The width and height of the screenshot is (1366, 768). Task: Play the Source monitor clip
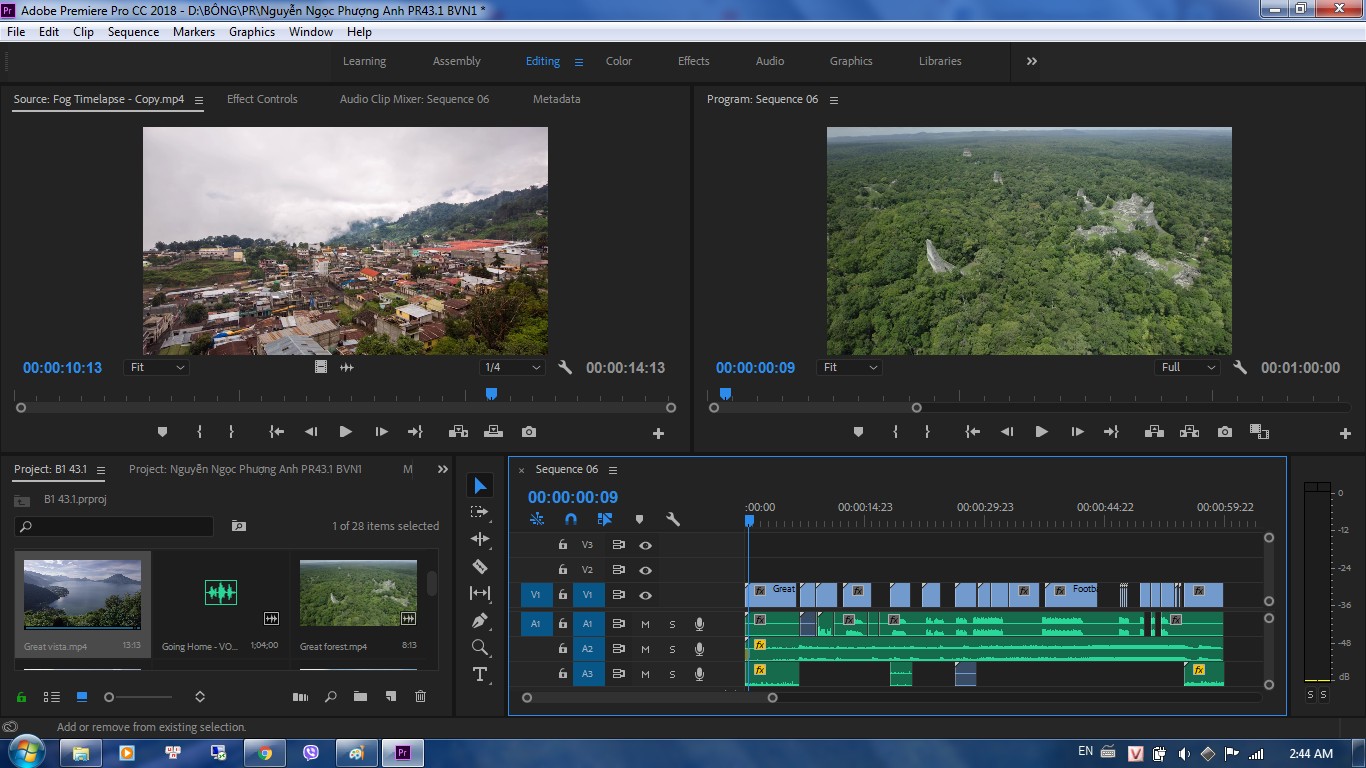(x=345, y=432)
